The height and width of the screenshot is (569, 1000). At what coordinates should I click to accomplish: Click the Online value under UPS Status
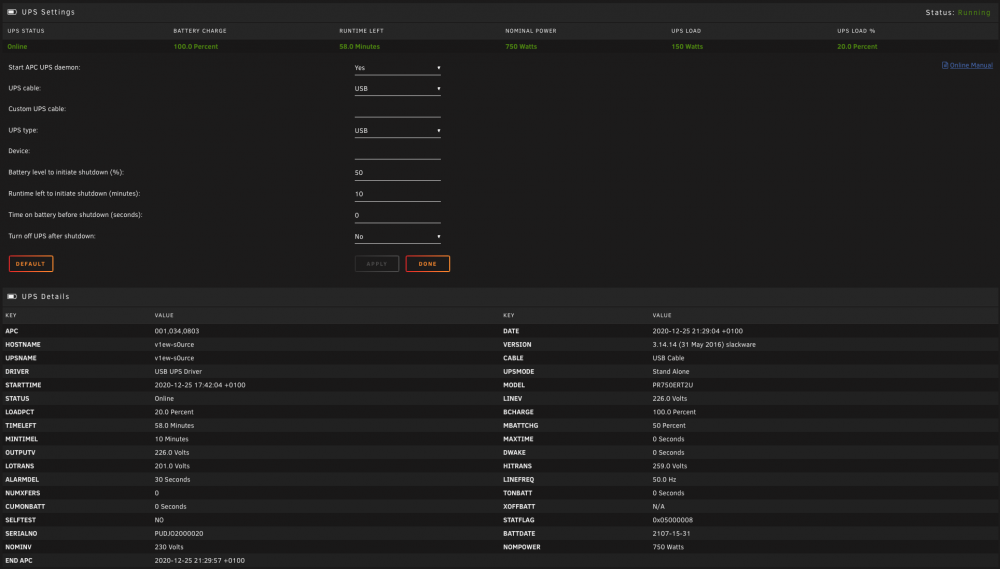(17, 47)
